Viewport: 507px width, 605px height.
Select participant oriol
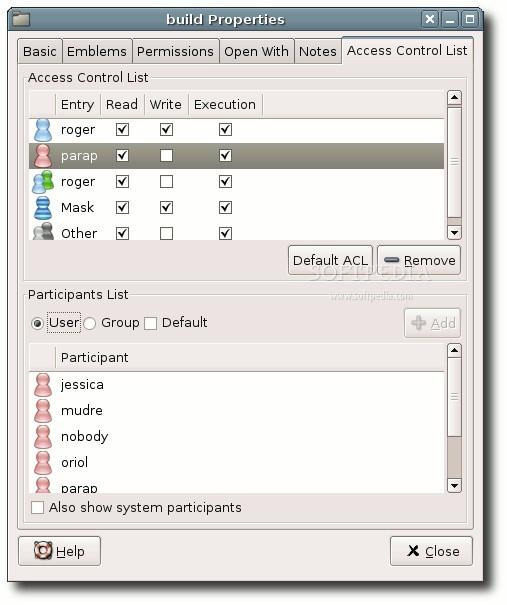[x=74, y=463]
